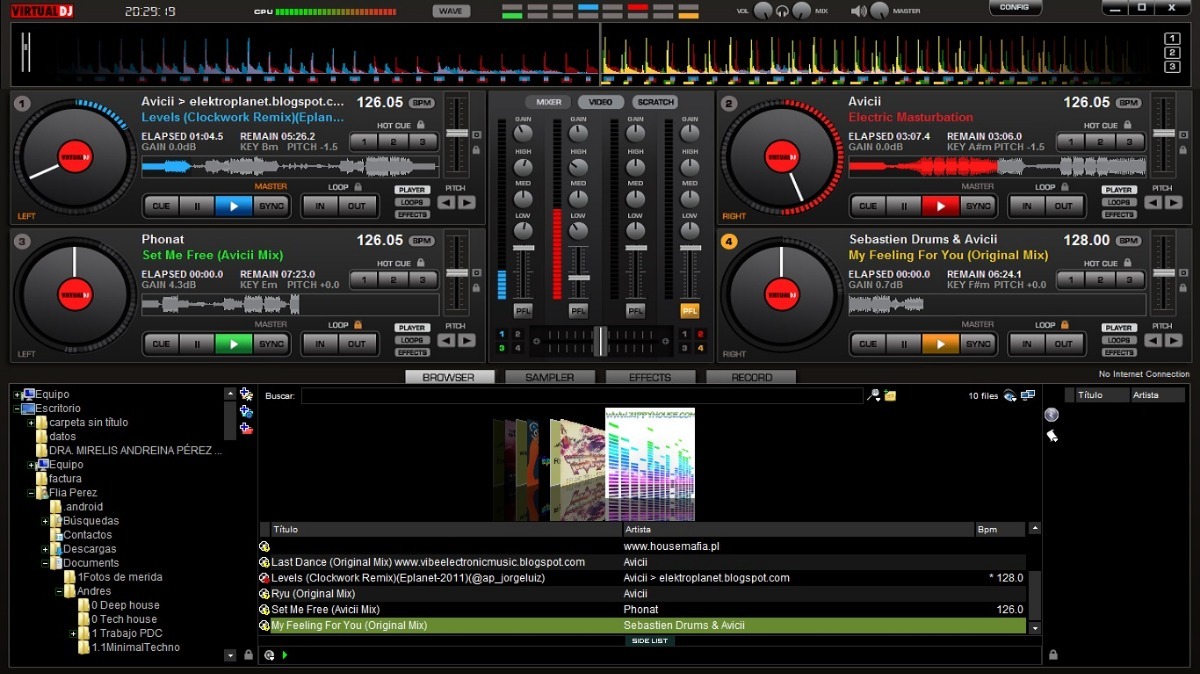Click the deck 1 pitch slider
This screenshot has width=1200, height=674.
click(457, 133)
